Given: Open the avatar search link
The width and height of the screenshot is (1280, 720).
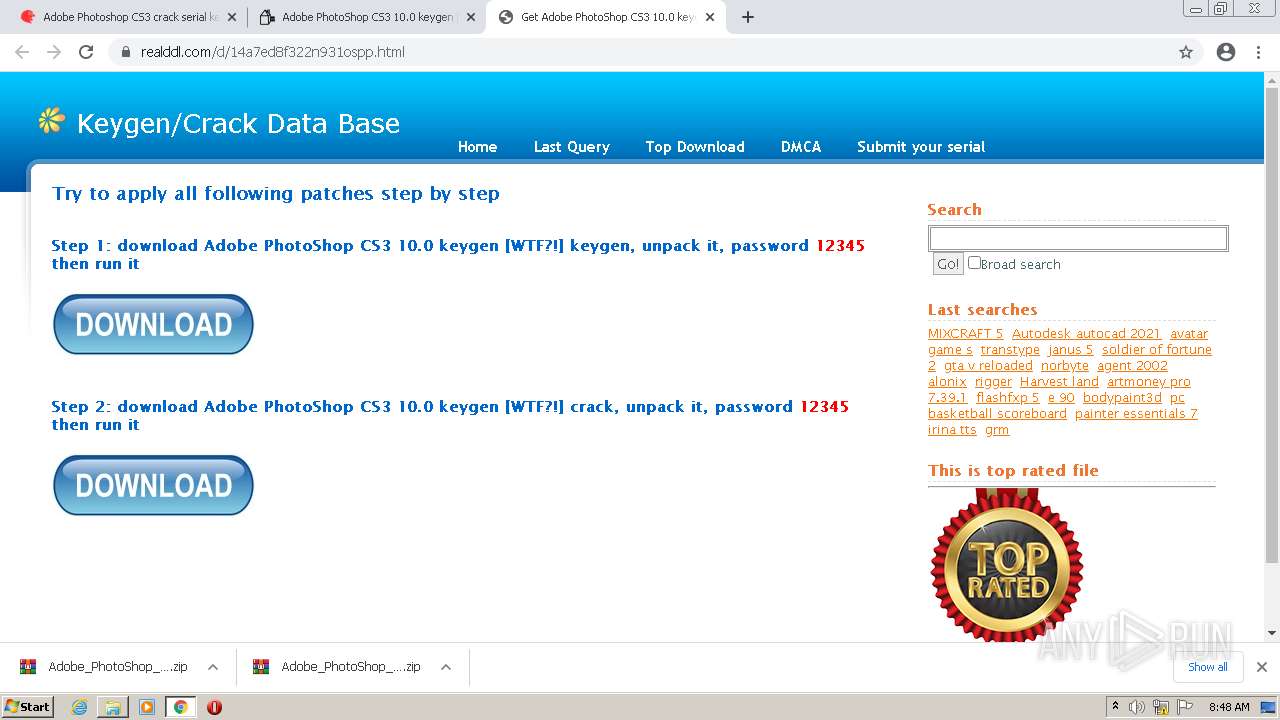Looking at the screenshot, I should 1189,333.
